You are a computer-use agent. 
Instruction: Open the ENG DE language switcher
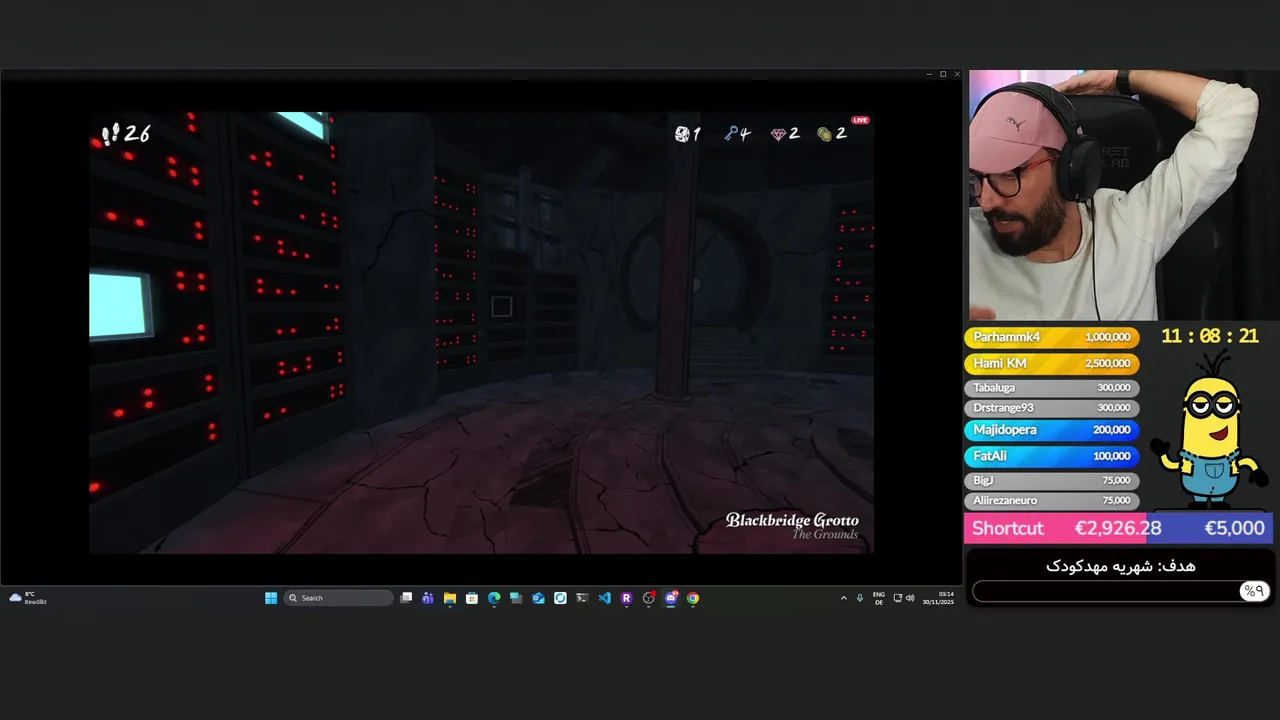878,598
